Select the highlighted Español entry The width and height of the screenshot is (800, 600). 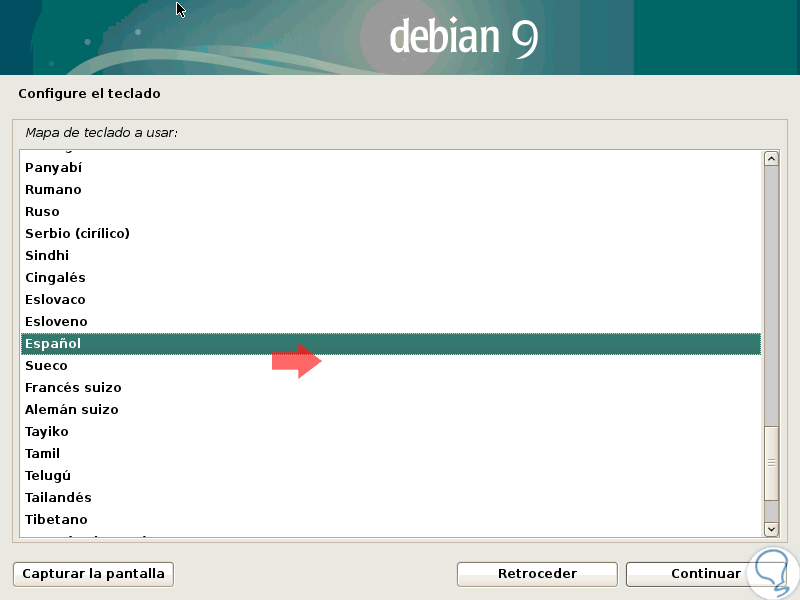coord(391,344)
